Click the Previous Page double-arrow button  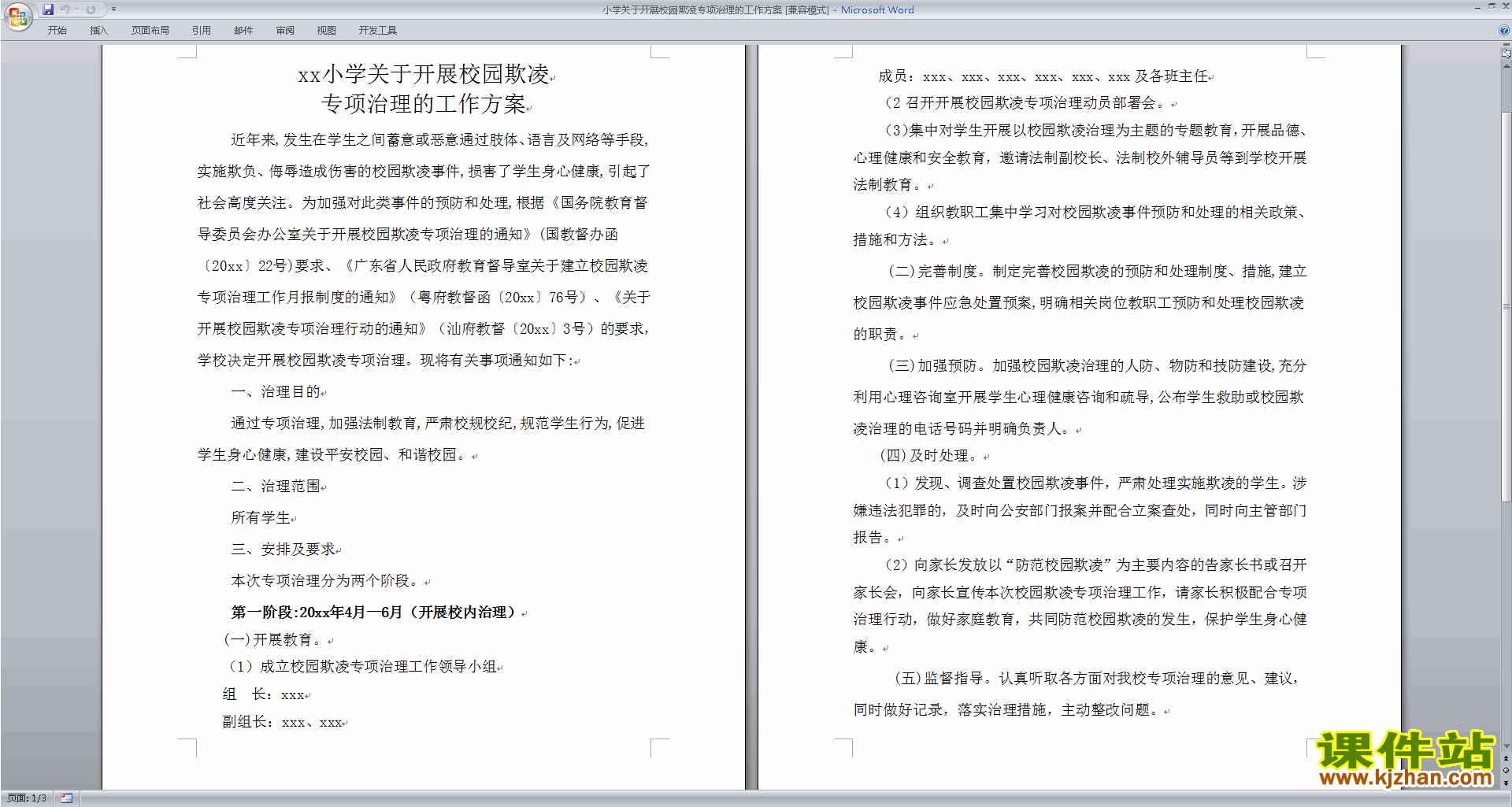click(1506, 759)
